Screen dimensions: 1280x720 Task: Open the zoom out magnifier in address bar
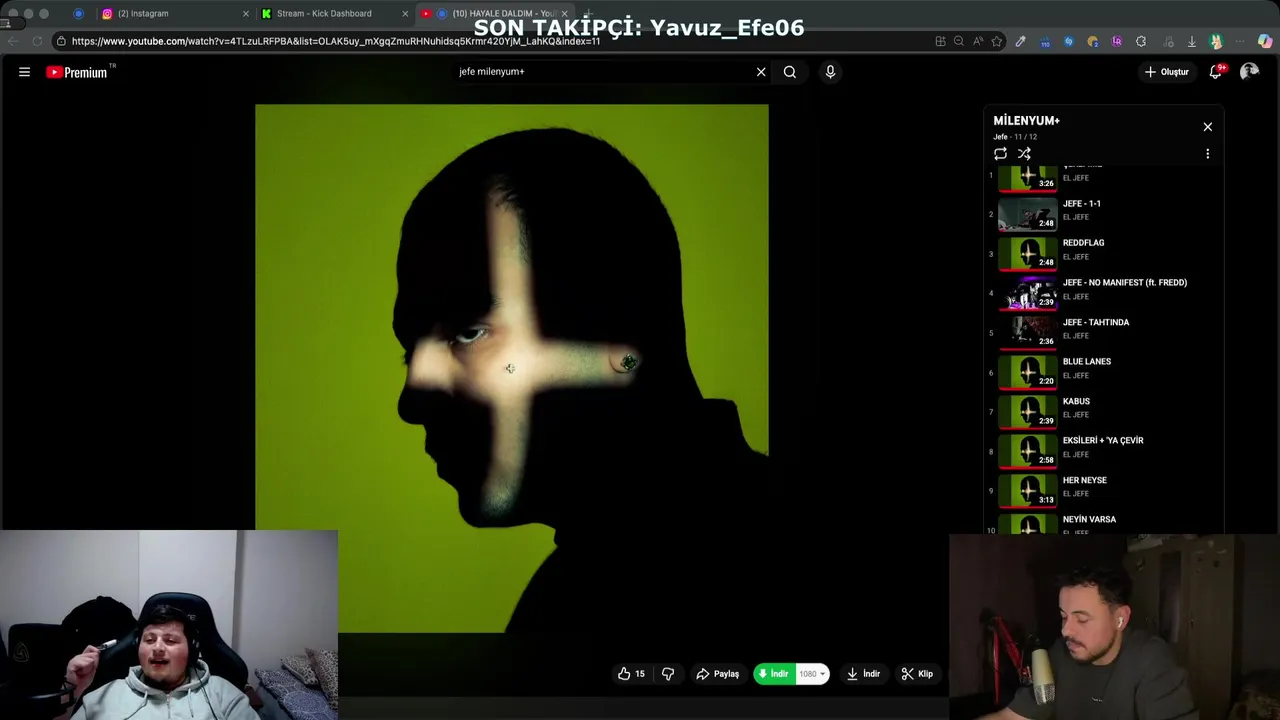(959, 41)
